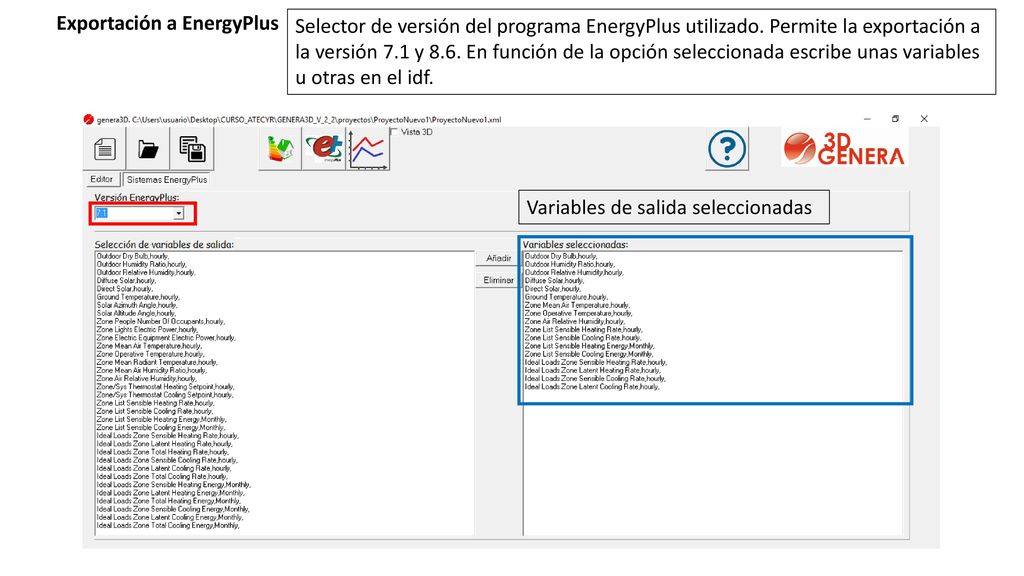Select Ideal Loads Zone Total Cooling Rate,hourly

[163, 477]
